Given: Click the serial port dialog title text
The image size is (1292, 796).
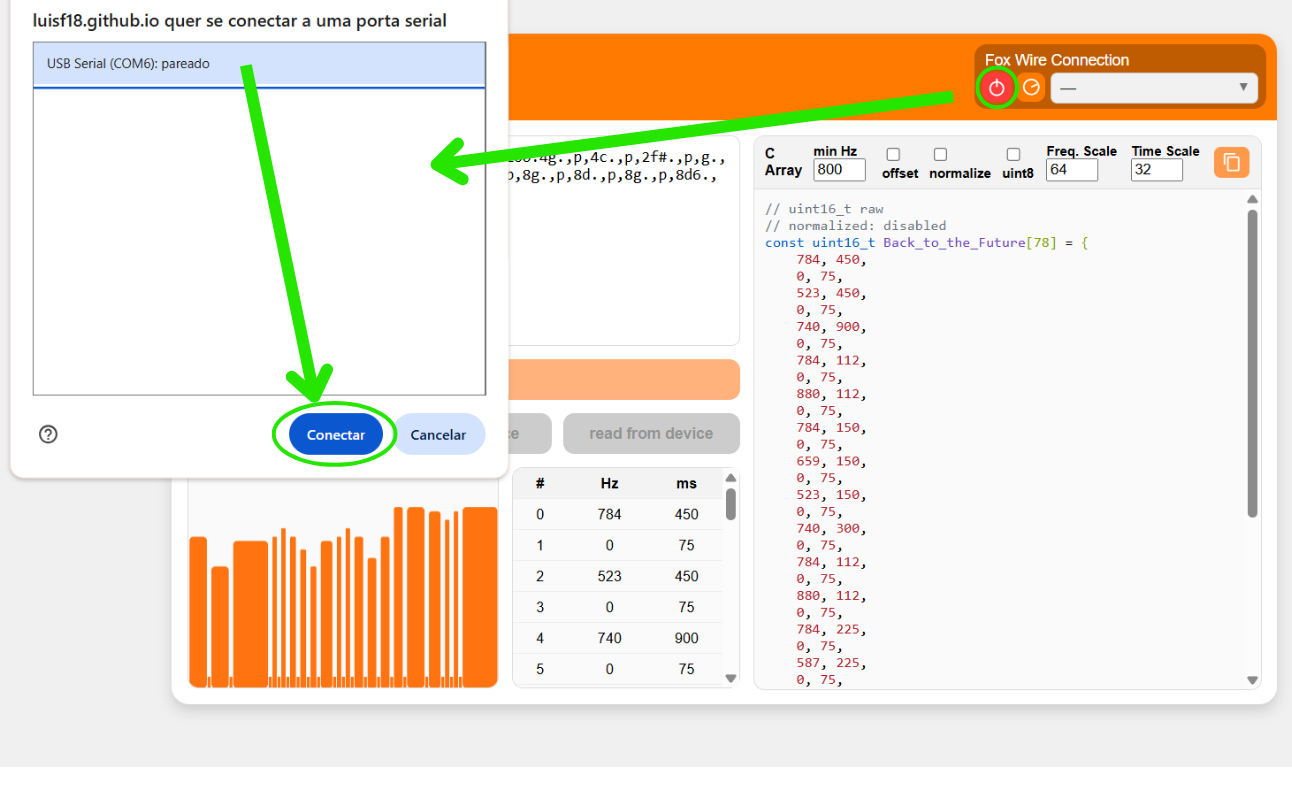Looking at the screenshot, I should point(240,20).
